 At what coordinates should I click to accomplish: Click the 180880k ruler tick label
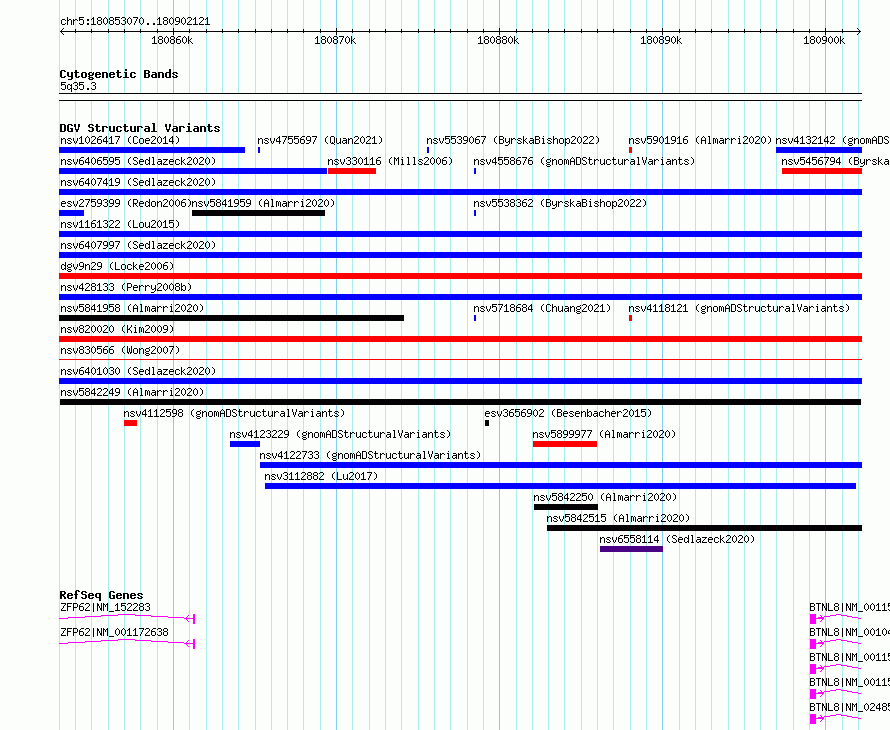coord(498,40)
